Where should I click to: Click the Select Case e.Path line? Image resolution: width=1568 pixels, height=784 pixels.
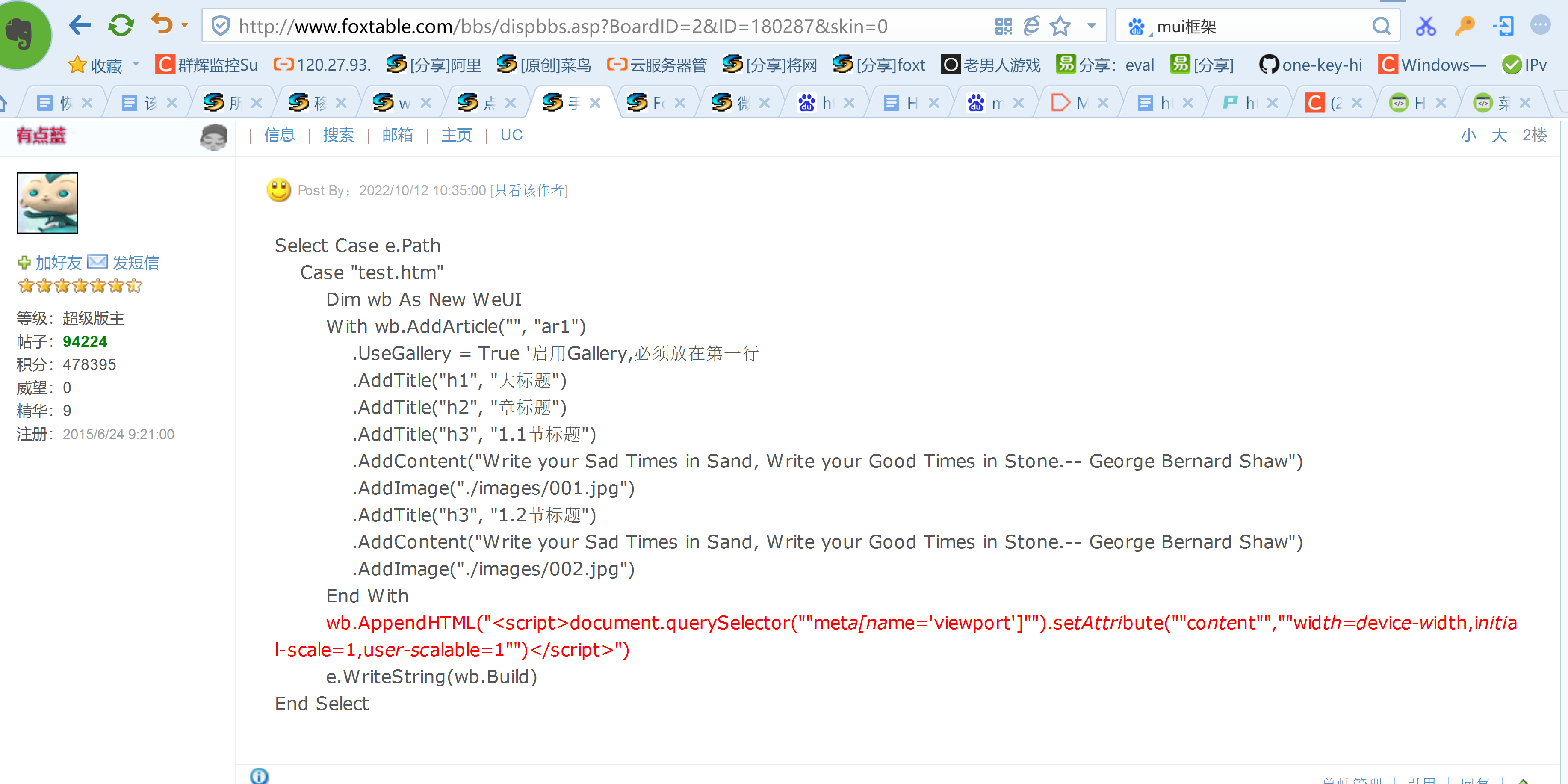(x=357, y=246)
